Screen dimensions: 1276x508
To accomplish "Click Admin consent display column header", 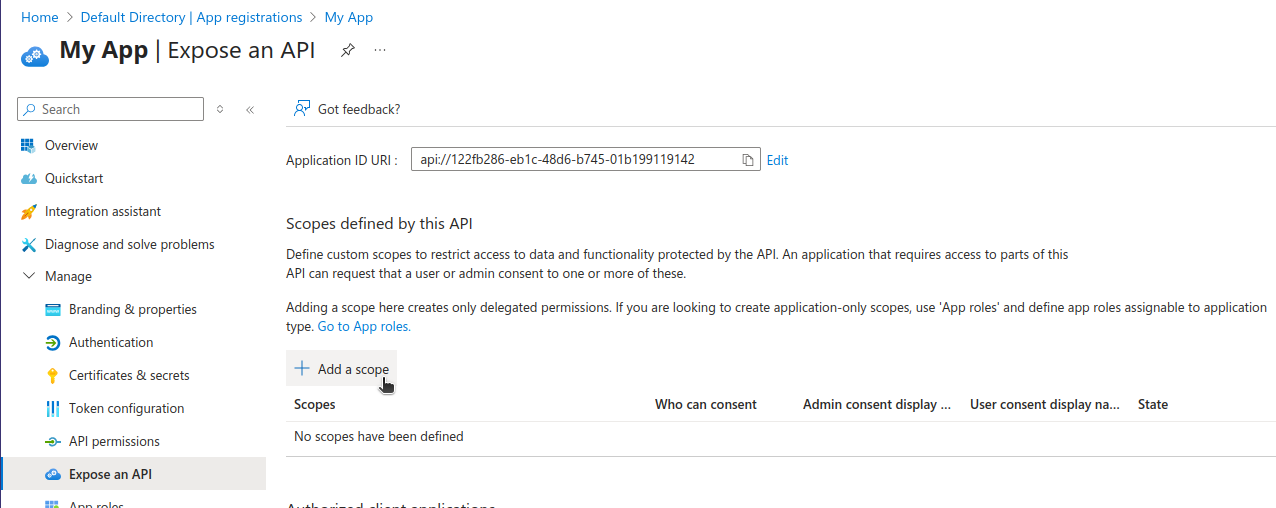I will pos(877,404).
